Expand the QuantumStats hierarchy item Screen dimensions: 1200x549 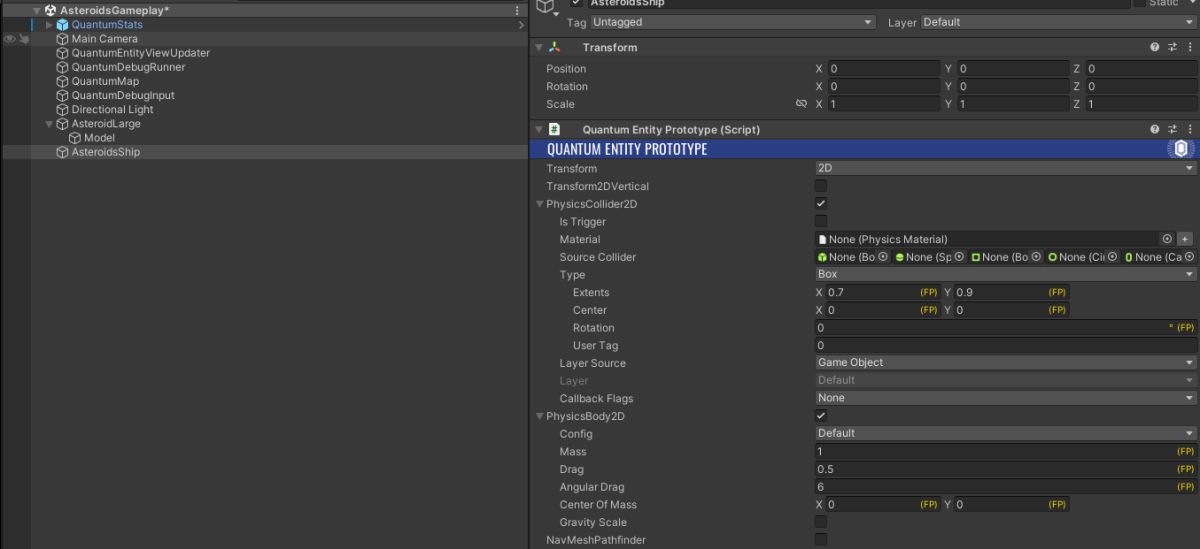point(49,25)
